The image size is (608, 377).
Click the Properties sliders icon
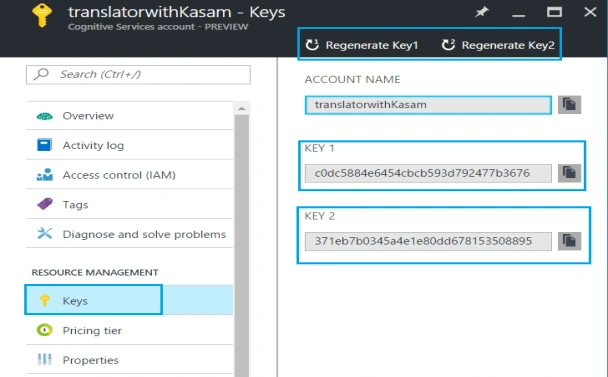point(45,360)
